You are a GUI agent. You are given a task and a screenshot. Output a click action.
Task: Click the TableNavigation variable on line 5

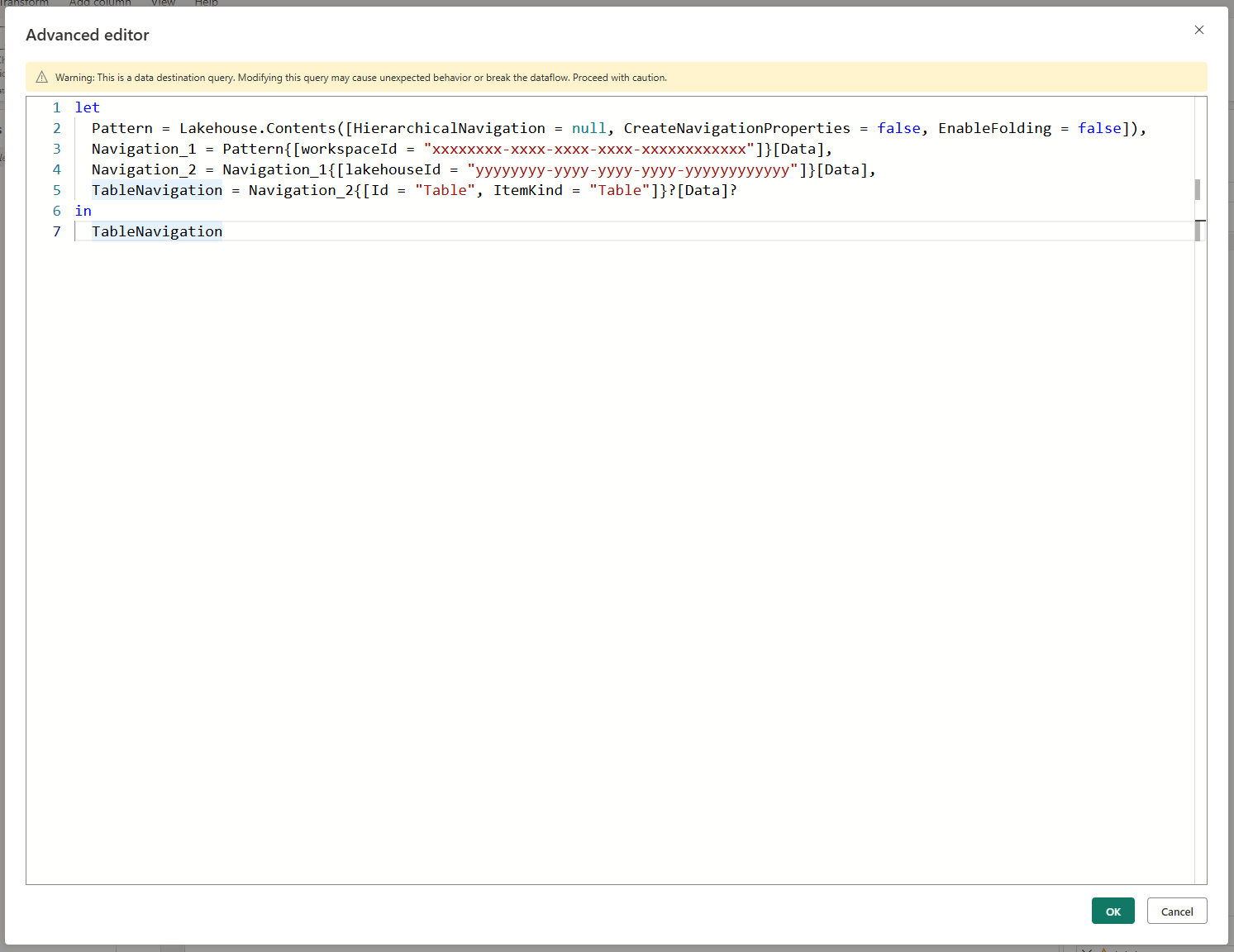tap(157, 190)
